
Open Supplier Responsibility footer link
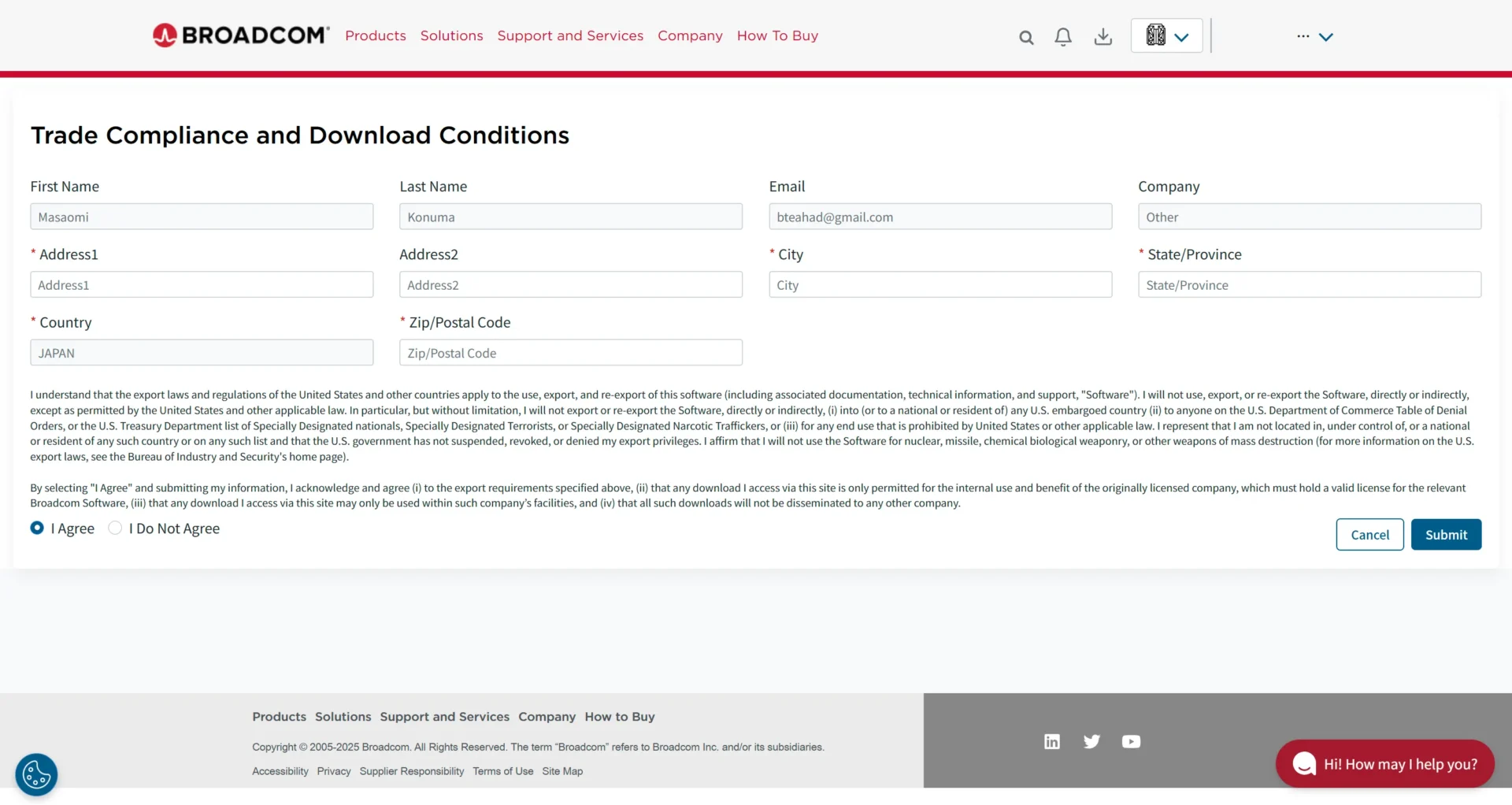(x=412, y=771)
